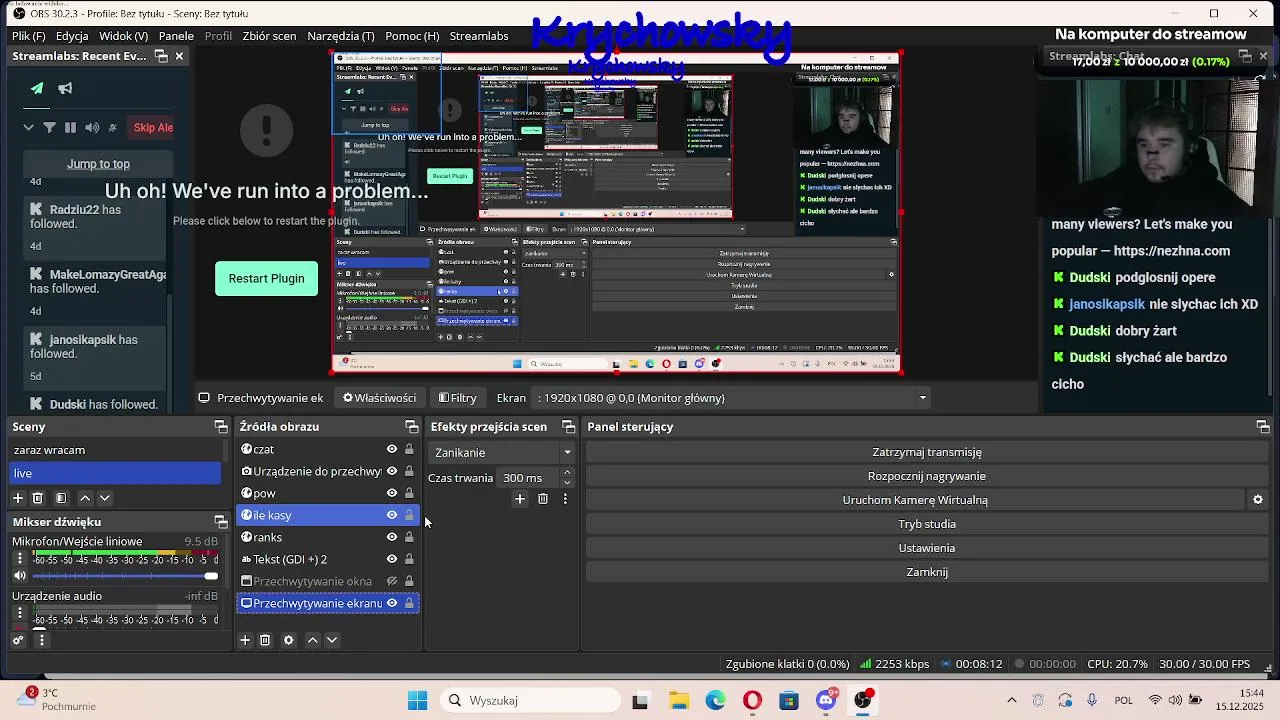1280x720 pixels.
Task: Open the Zbiór scen menu
Action: (269, 36)
